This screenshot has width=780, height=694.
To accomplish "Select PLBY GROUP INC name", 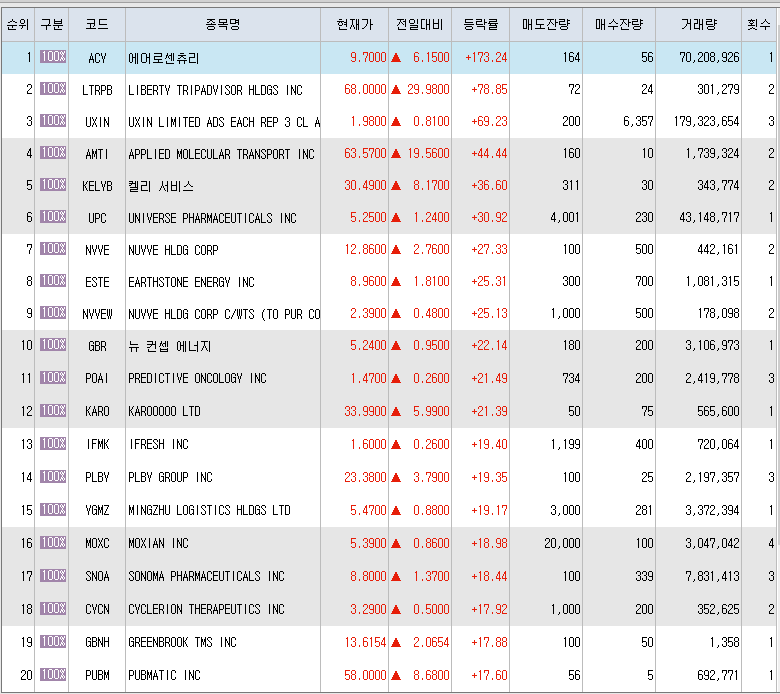I will (170, 477).
